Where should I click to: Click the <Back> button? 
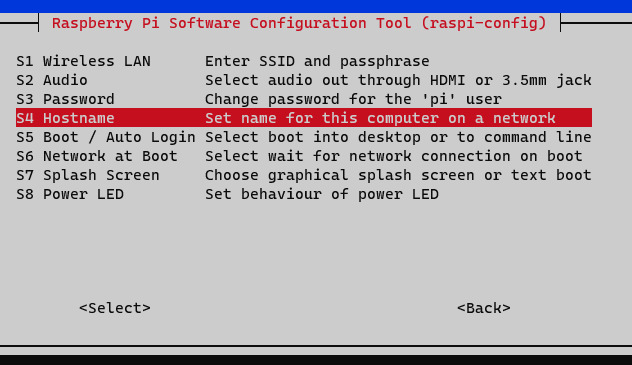tap(484, 308)
